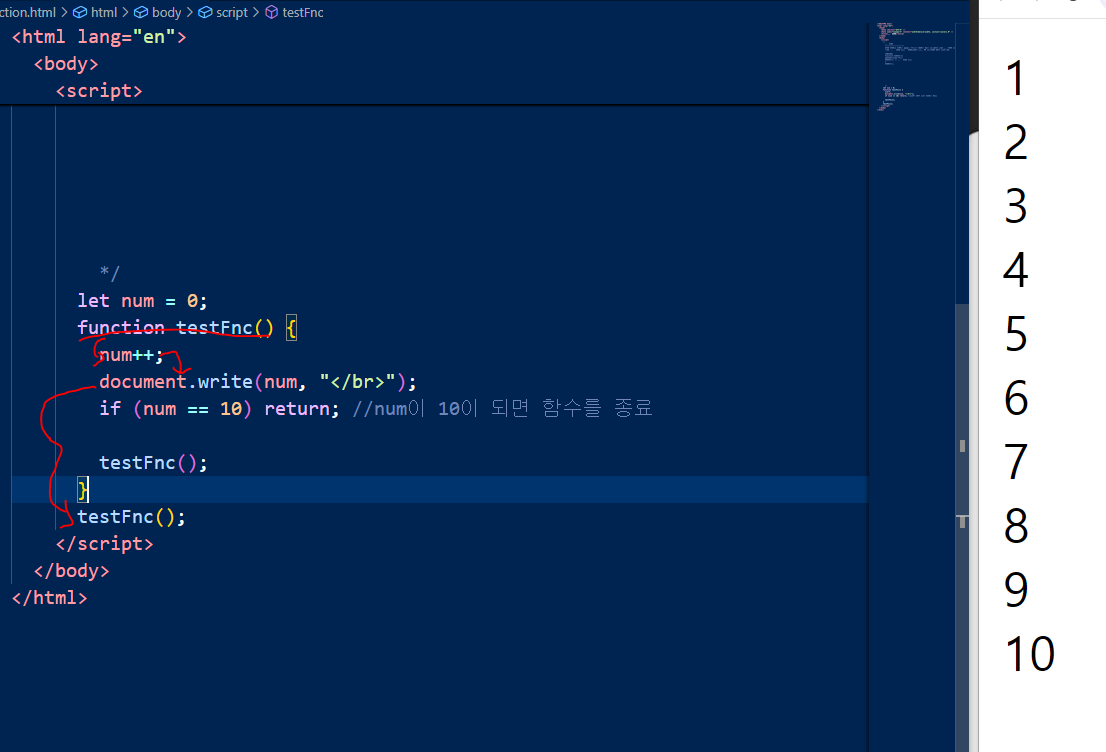Click the file name breadcrumb ending 'ction.html'
1106x752 pixels.
point(28,12)
